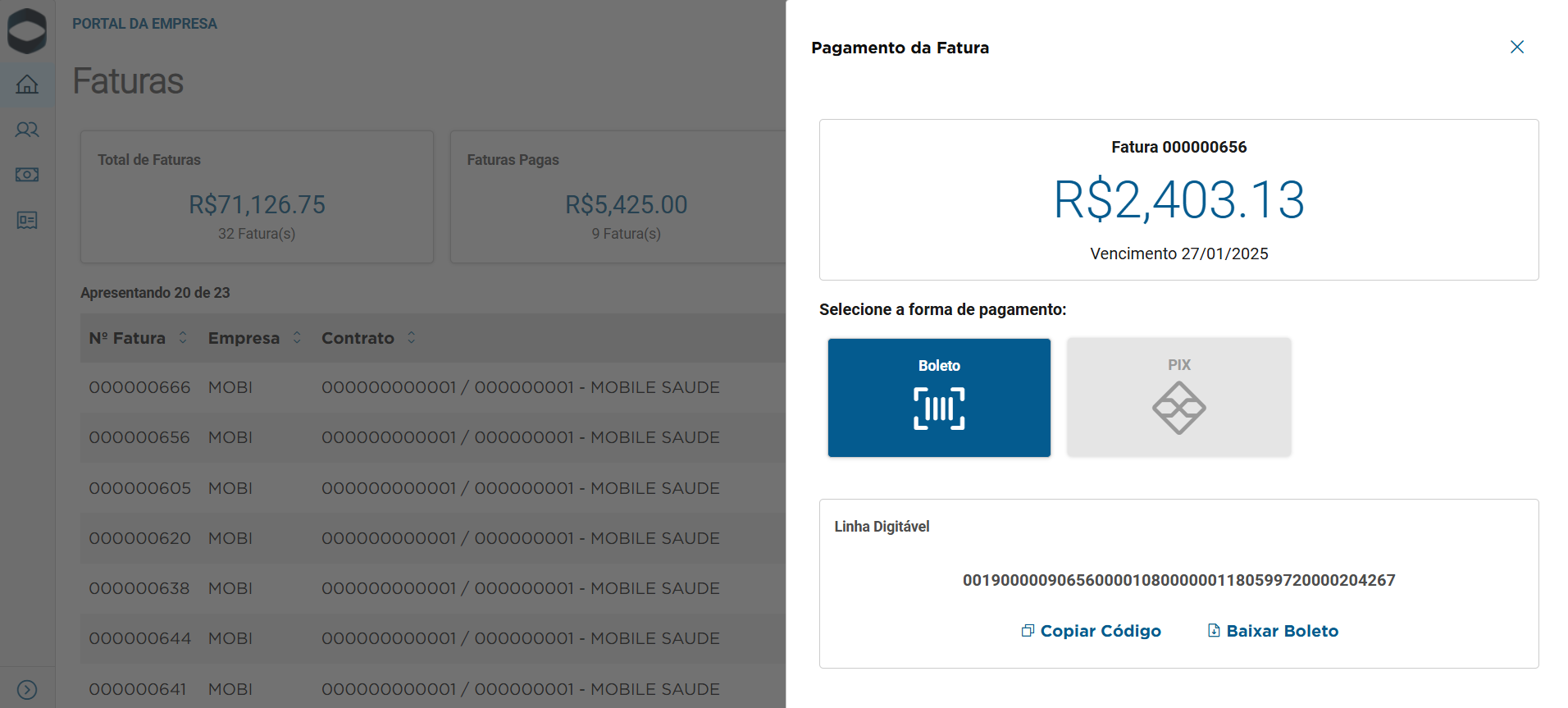Click the Total de Faturas card
This screenshot has width=1568, height=708.
coord(257,197)
